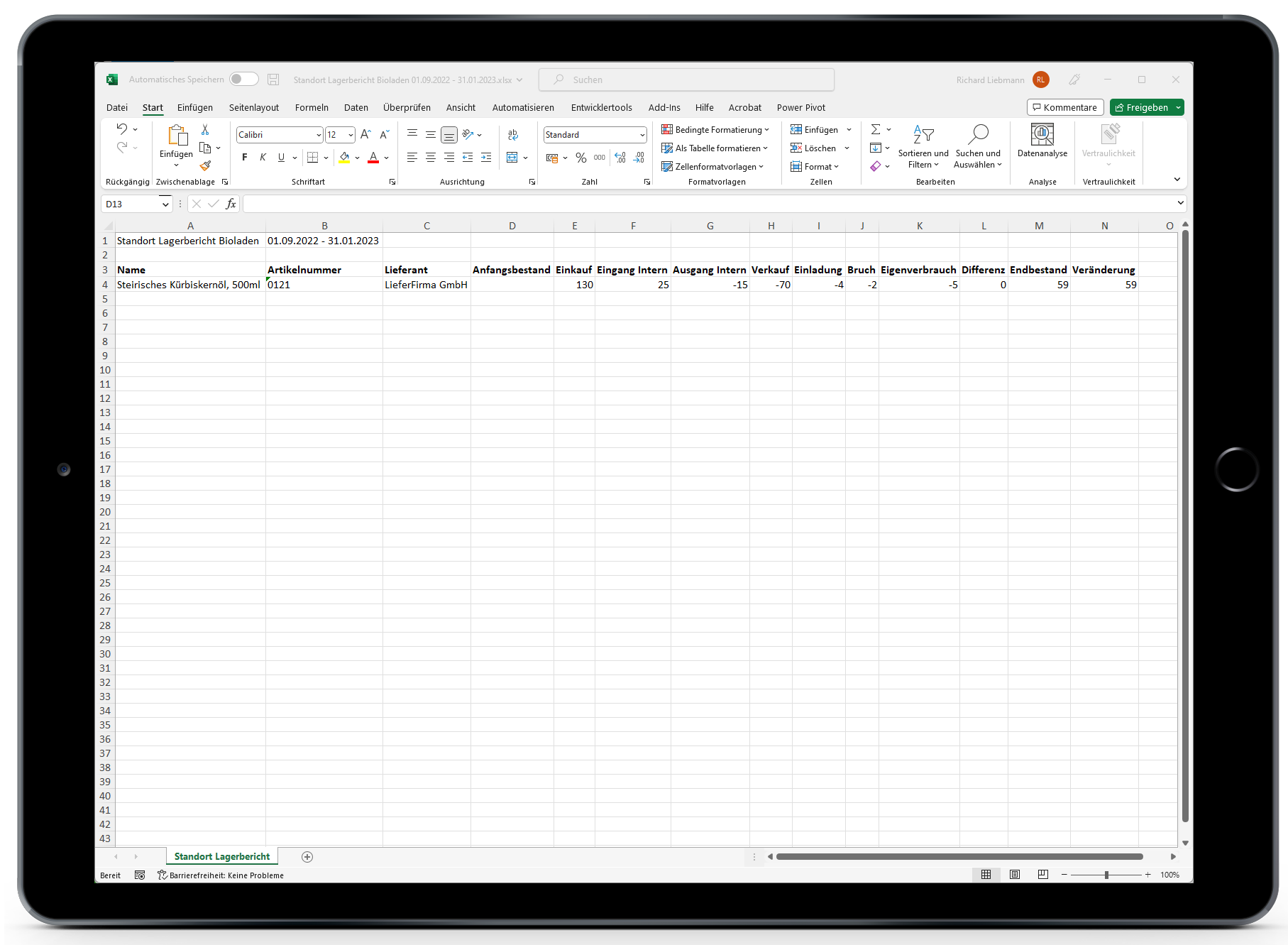The width and height of the screenshot is (1288, 945).
Task: Open Bedingte Formatierung dropdown
Action: (x=715, y=130)
